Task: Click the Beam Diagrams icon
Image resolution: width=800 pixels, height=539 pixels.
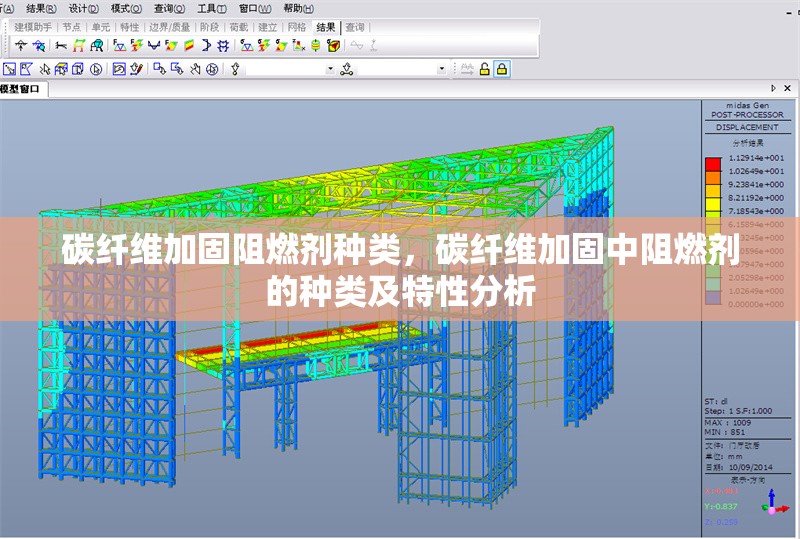Action: click(154, 46)
